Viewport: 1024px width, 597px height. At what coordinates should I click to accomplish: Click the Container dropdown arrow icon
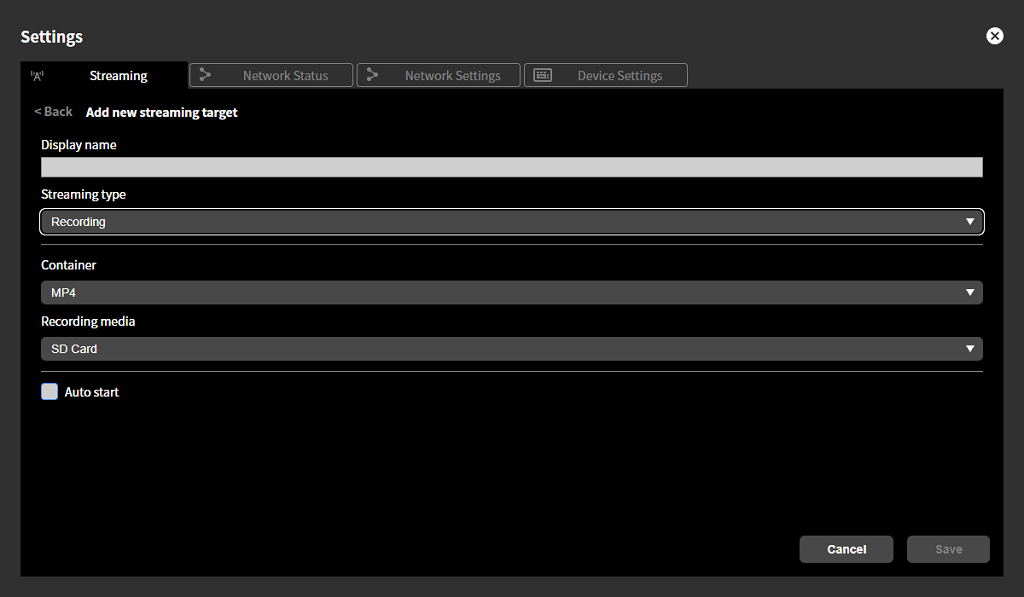[969, 292]
